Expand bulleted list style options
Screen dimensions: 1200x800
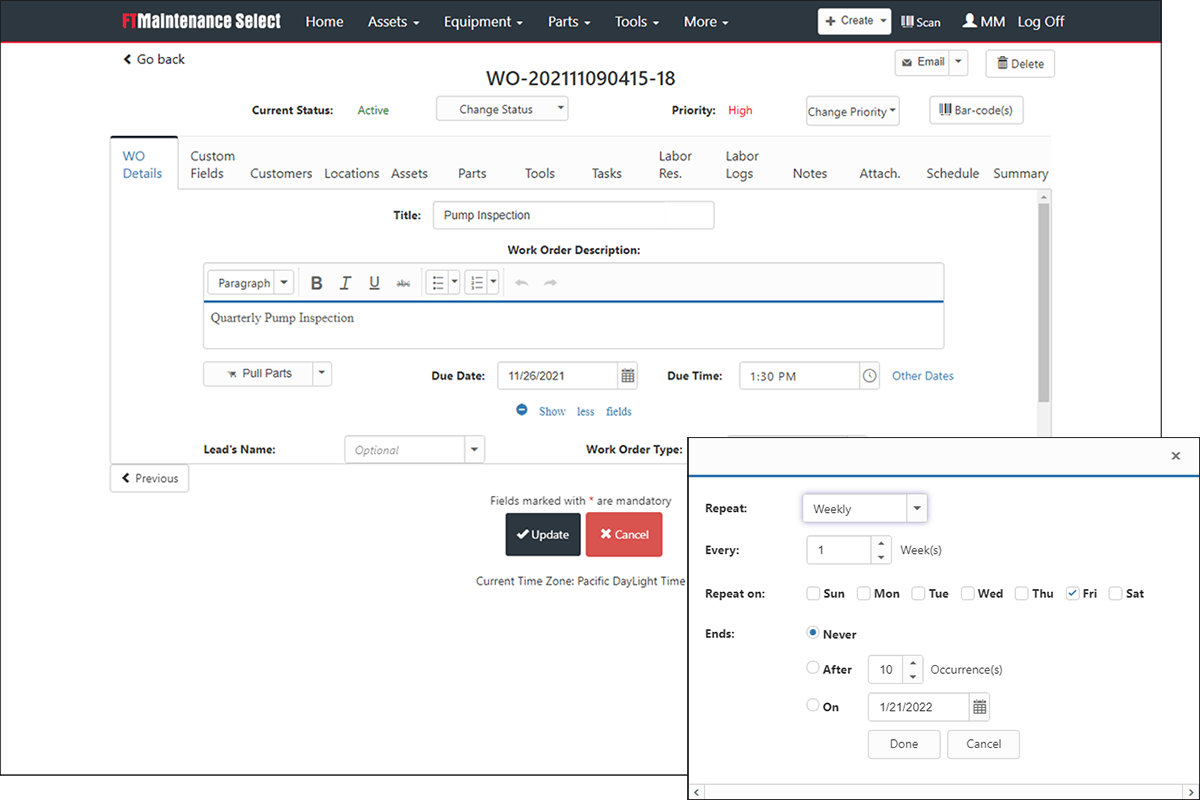pos(455,283)
